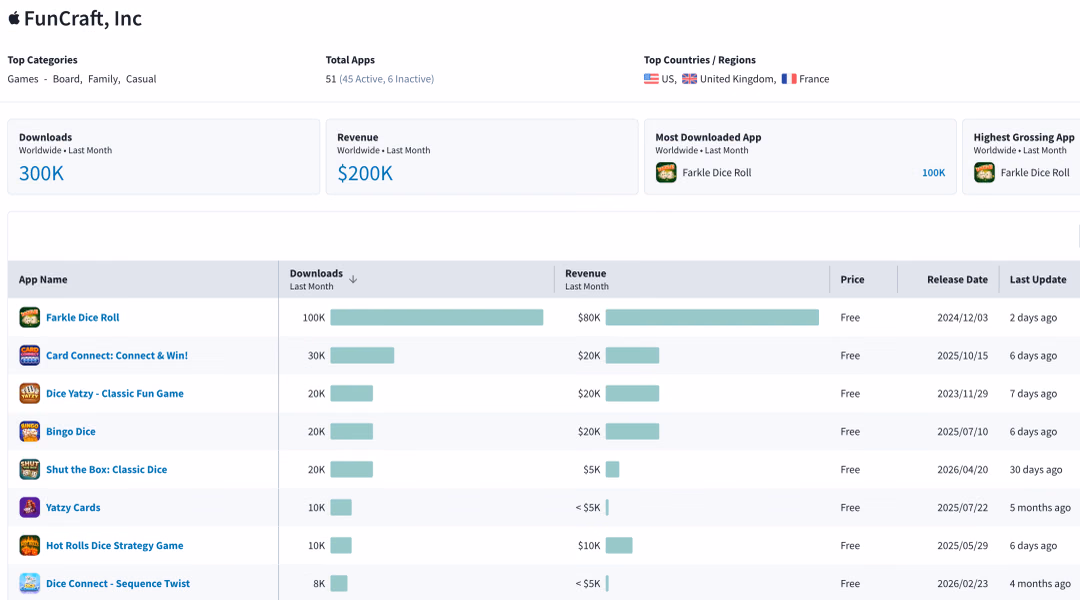Screen dimensions: 1080x600
Task: Click the Card Connect: Connect & Win! app icon
Action: pyautogui.click(x=30, y=355)
